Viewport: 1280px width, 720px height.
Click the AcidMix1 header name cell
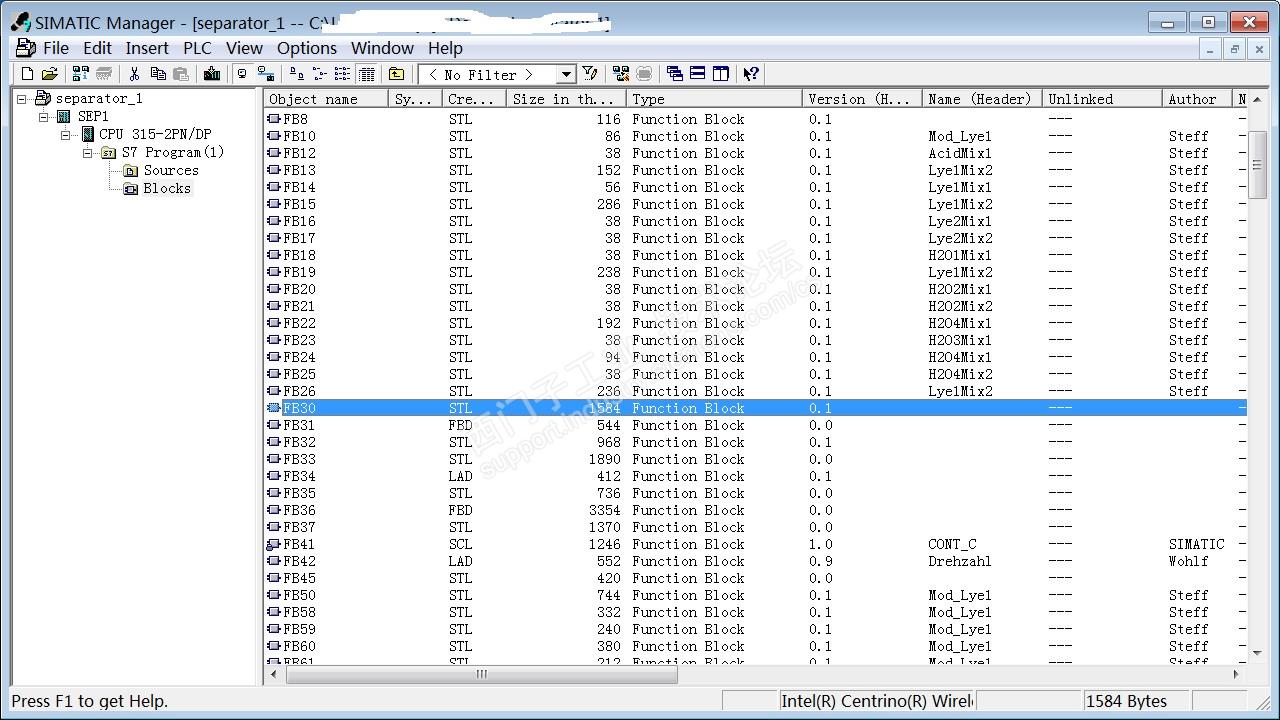click(960, 153)
